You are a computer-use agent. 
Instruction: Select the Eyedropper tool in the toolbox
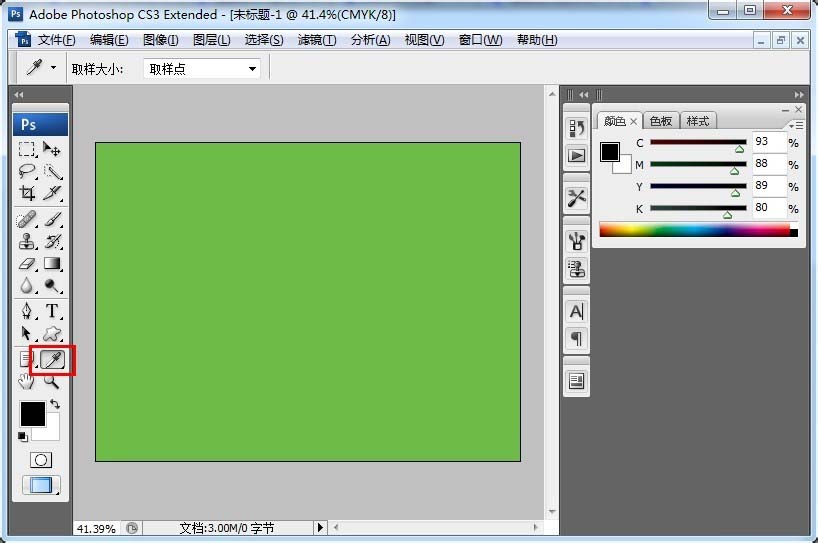click(52, 359)
